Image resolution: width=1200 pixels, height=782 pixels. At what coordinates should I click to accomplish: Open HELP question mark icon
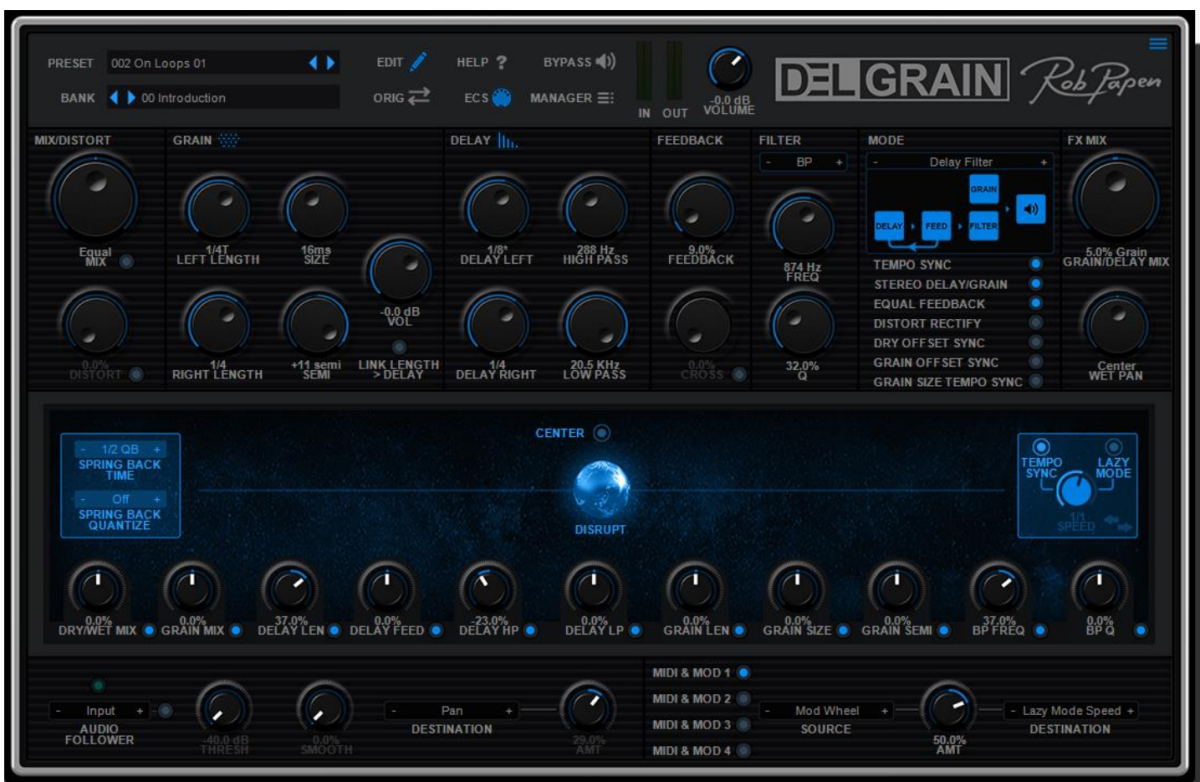(501, 62)
